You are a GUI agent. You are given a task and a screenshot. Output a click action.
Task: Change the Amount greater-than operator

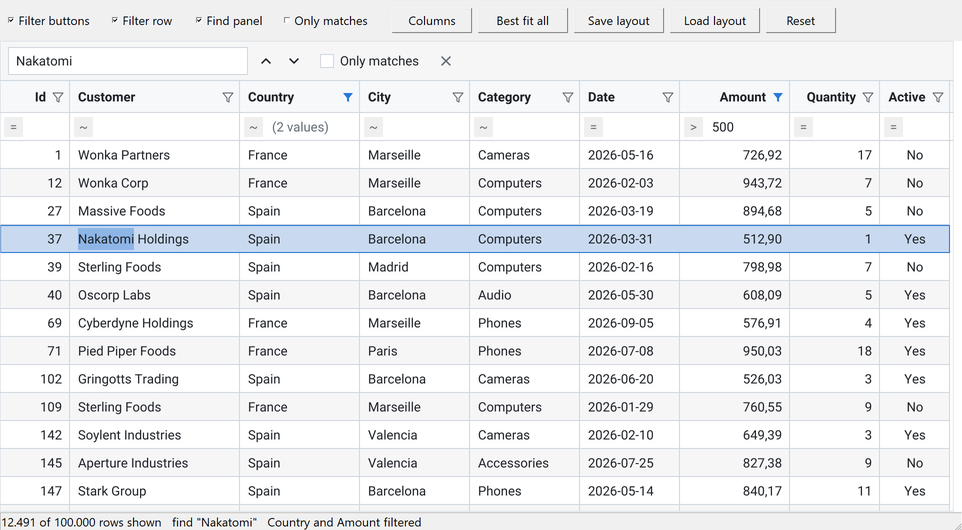[x=693, y=127]
